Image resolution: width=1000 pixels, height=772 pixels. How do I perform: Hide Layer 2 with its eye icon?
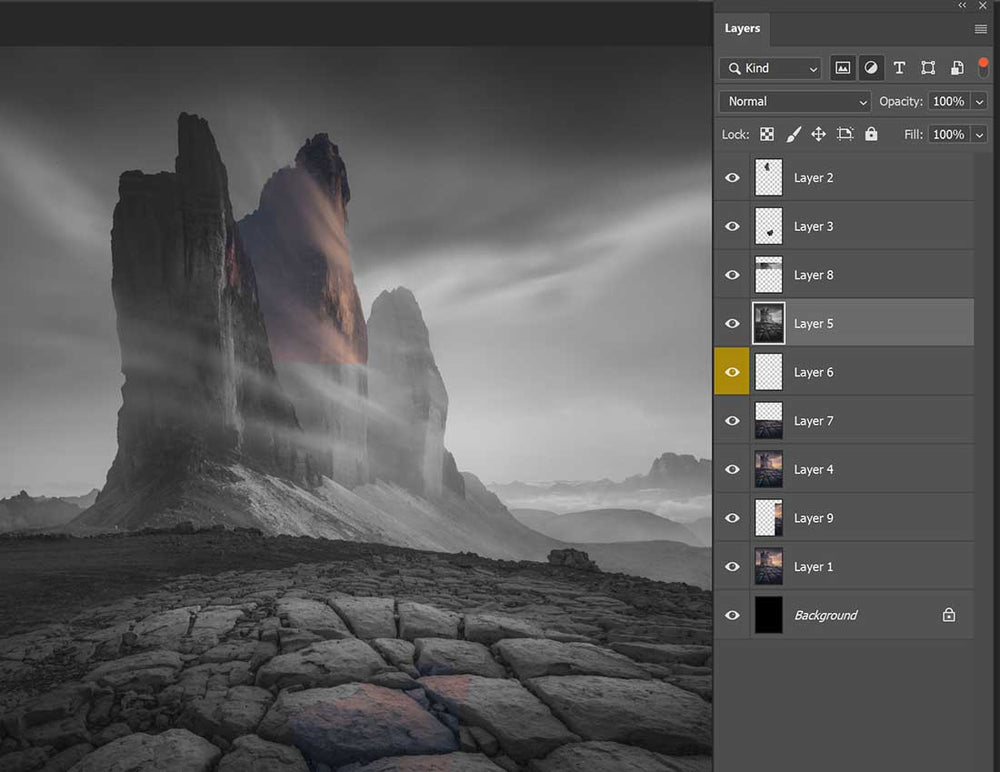(x=732, y=177)
